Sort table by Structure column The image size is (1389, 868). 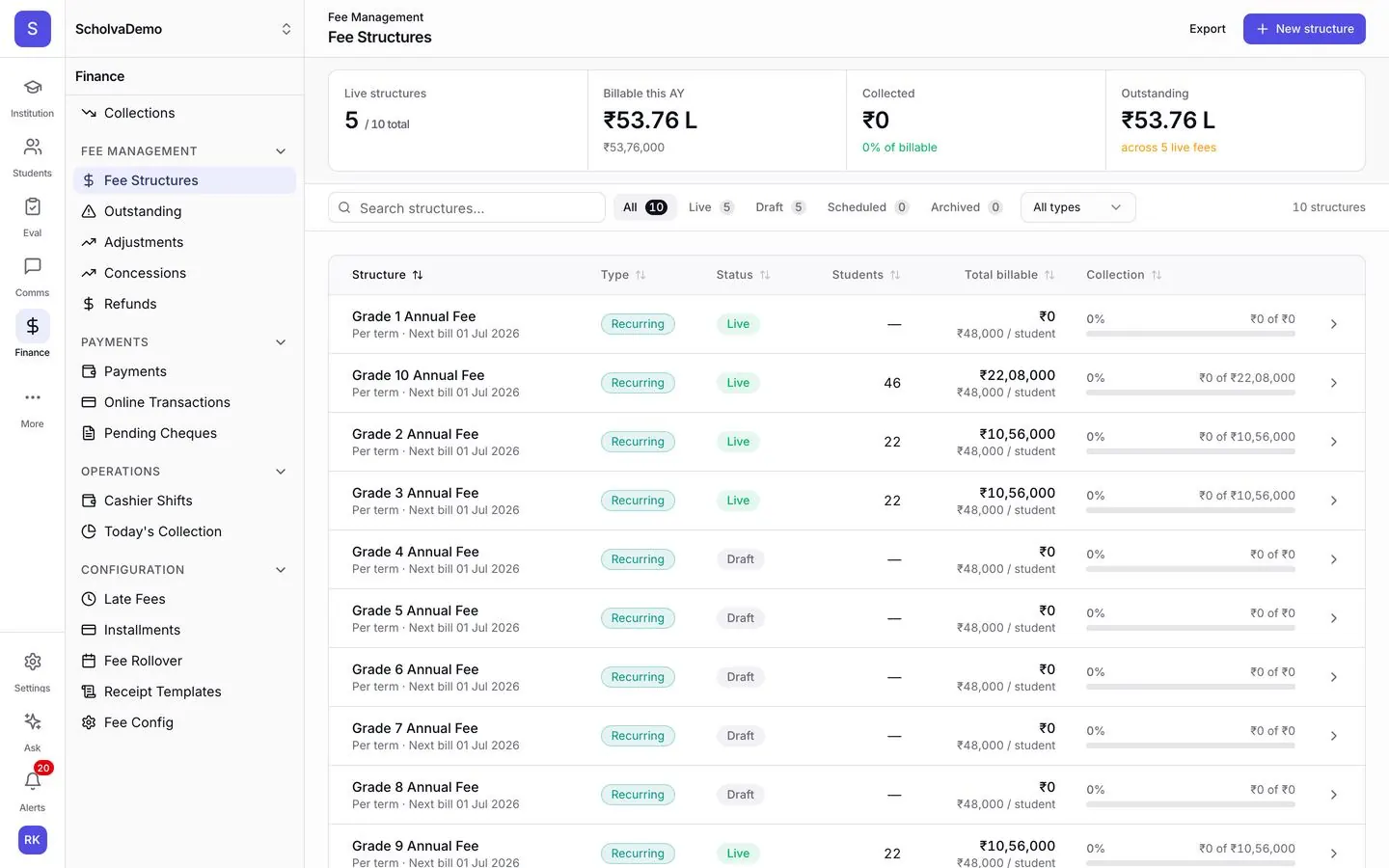pyautogui.click(x=388, y=275)
